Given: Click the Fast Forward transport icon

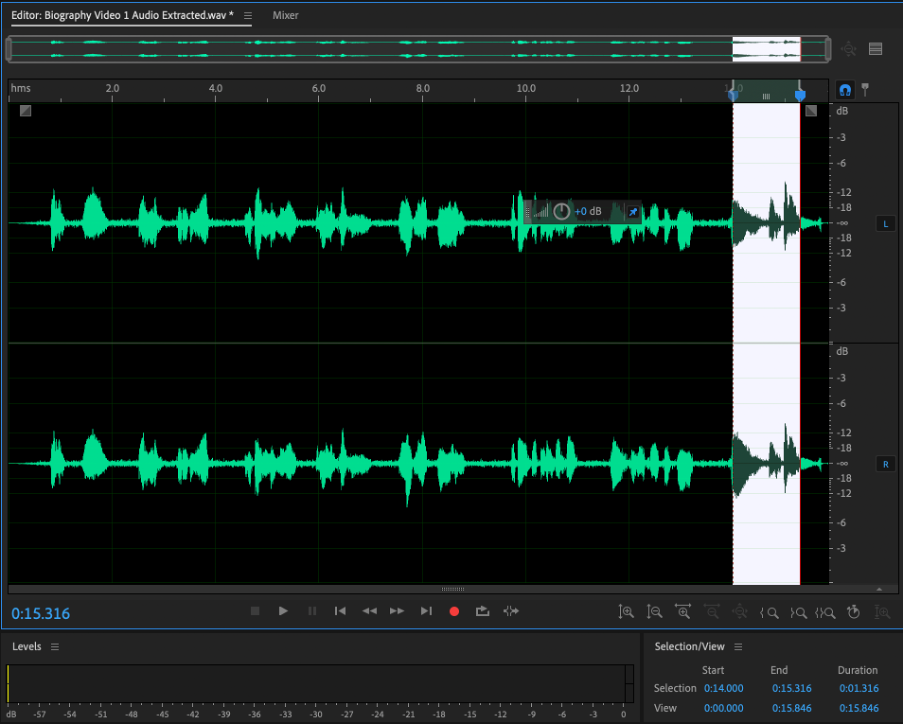Looking at the screenshot, I should [397, 611].
